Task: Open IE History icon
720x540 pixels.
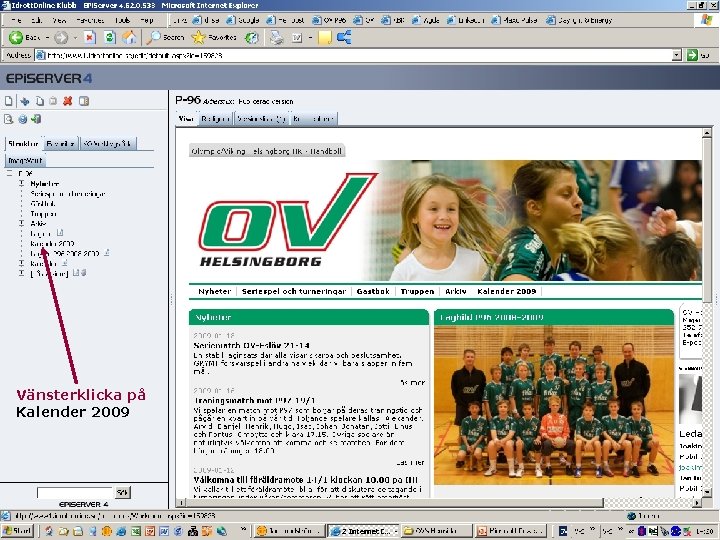Action: [x=251, y=37]
